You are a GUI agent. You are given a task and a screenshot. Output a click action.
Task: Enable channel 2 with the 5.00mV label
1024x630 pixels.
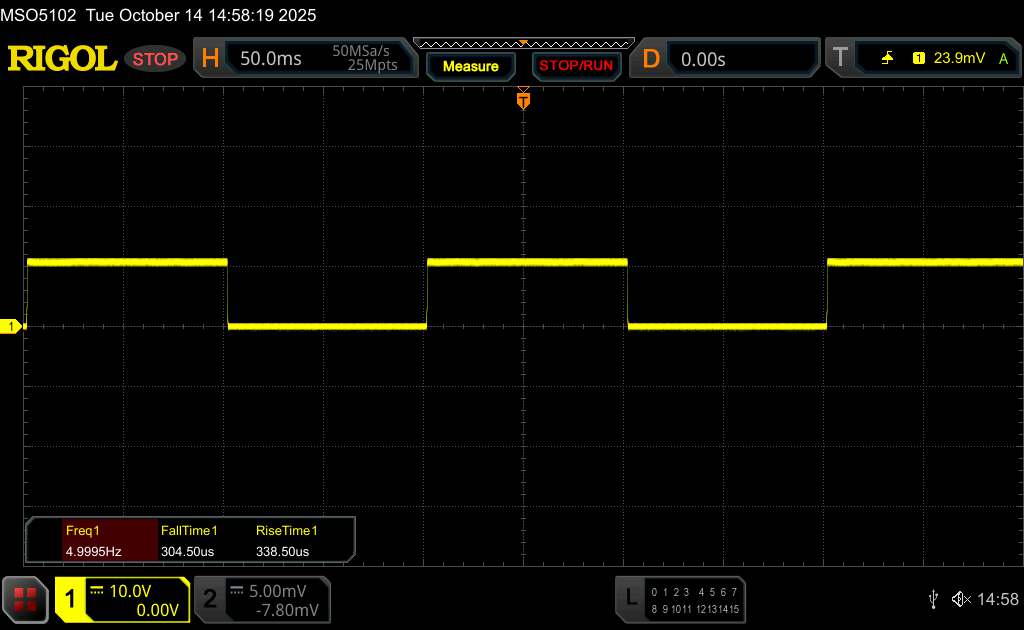click(x=260, y=600)
